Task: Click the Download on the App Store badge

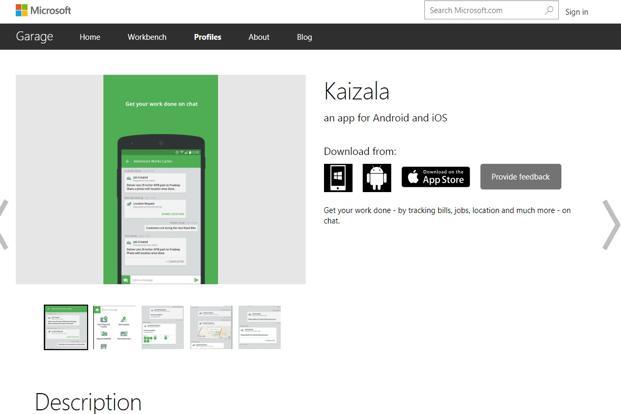Action: pos(436,177)
